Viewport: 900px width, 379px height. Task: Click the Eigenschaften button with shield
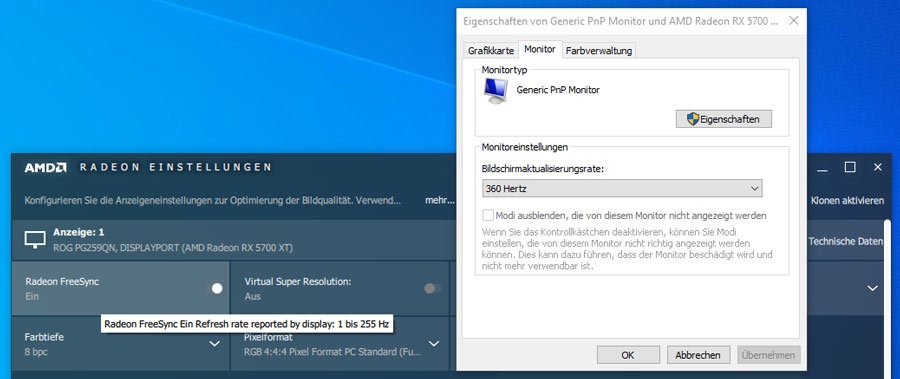723,119
